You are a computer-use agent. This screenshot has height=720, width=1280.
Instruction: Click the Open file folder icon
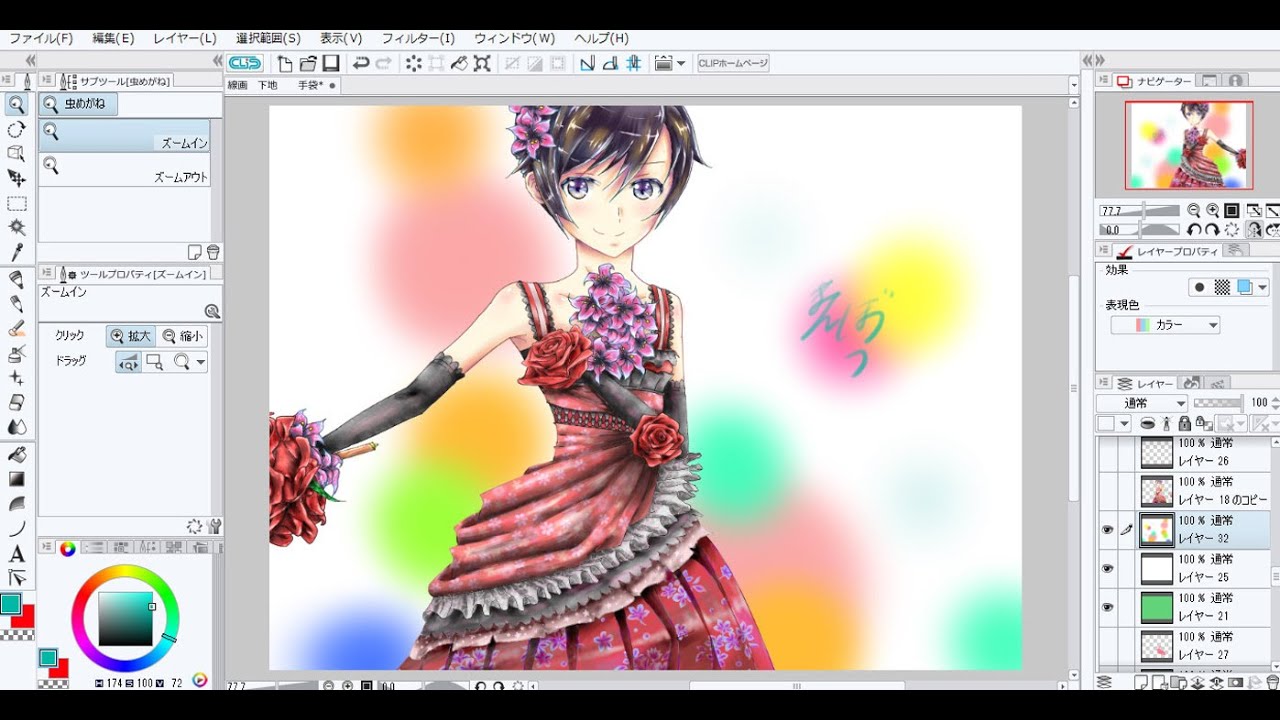(308, 63)
